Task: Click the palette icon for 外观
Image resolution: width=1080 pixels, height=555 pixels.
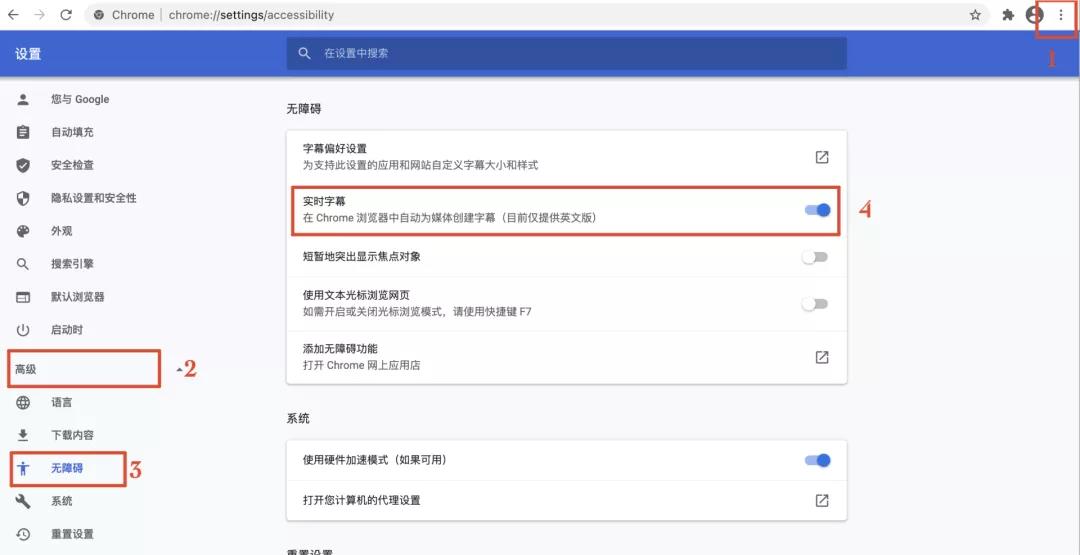Action: pos(23,231)
